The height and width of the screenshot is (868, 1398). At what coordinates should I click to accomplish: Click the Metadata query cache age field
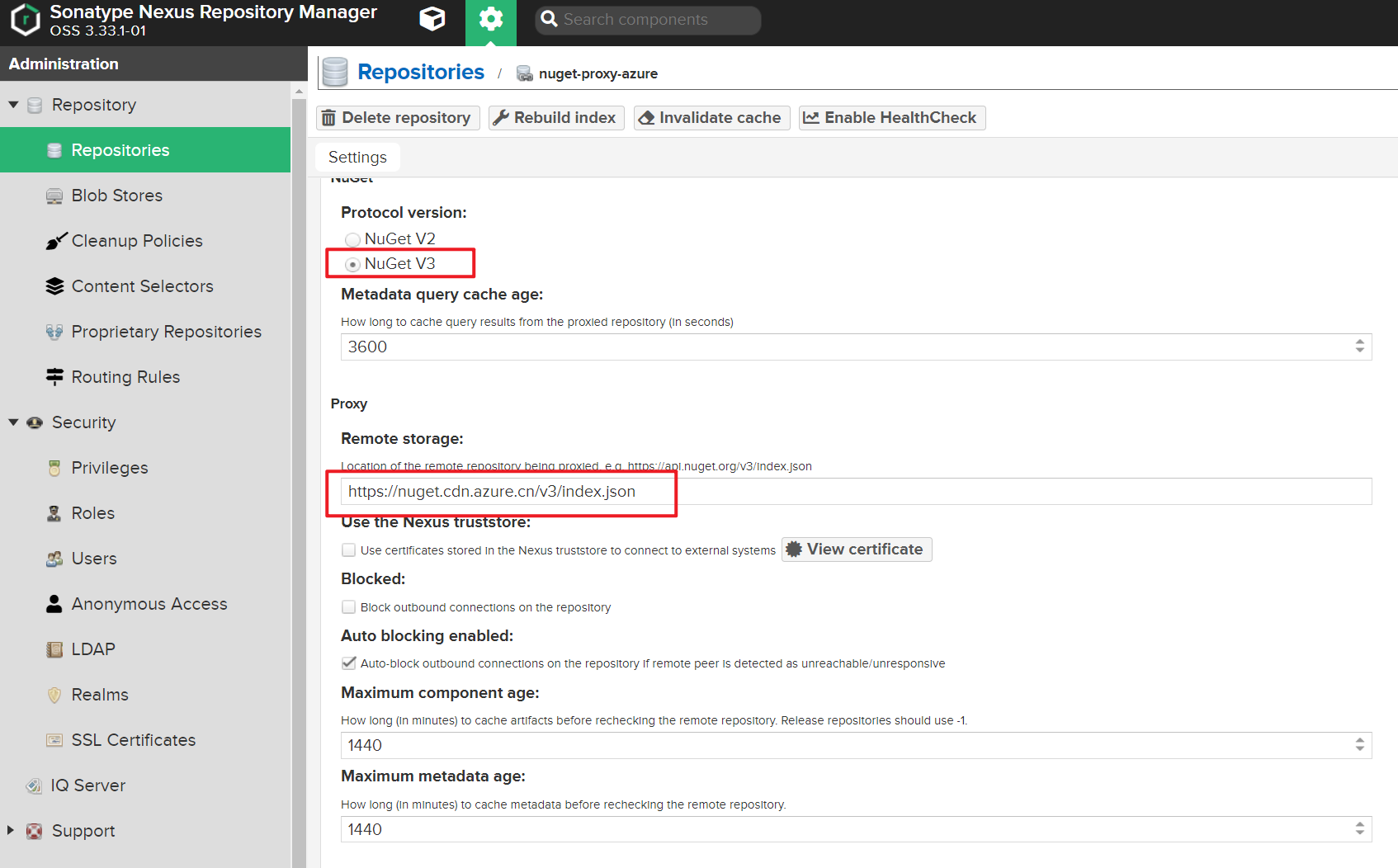coord(856,347)
